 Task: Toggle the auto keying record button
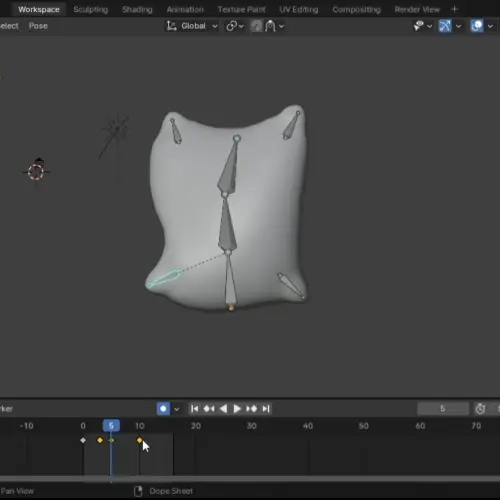click(x=163, y=408)
